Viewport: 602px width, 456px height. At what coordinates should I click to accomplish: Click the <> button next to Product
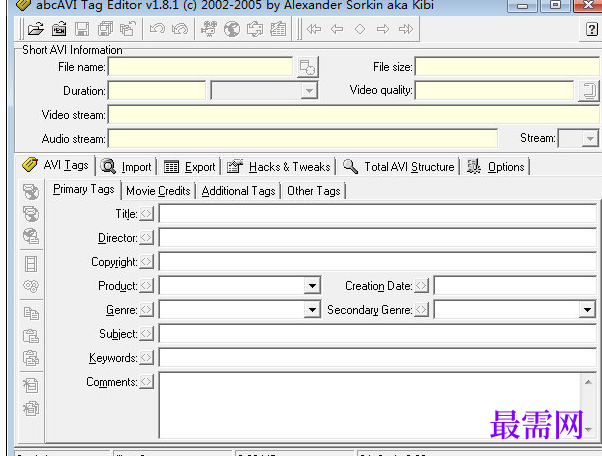146,285
